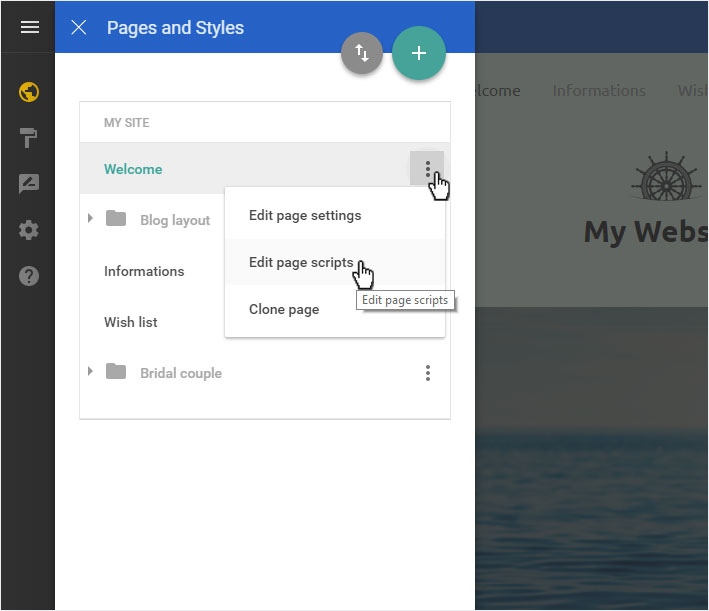Select the Wish list page
Screen dimensions: 709x611
tap(131, 322)
